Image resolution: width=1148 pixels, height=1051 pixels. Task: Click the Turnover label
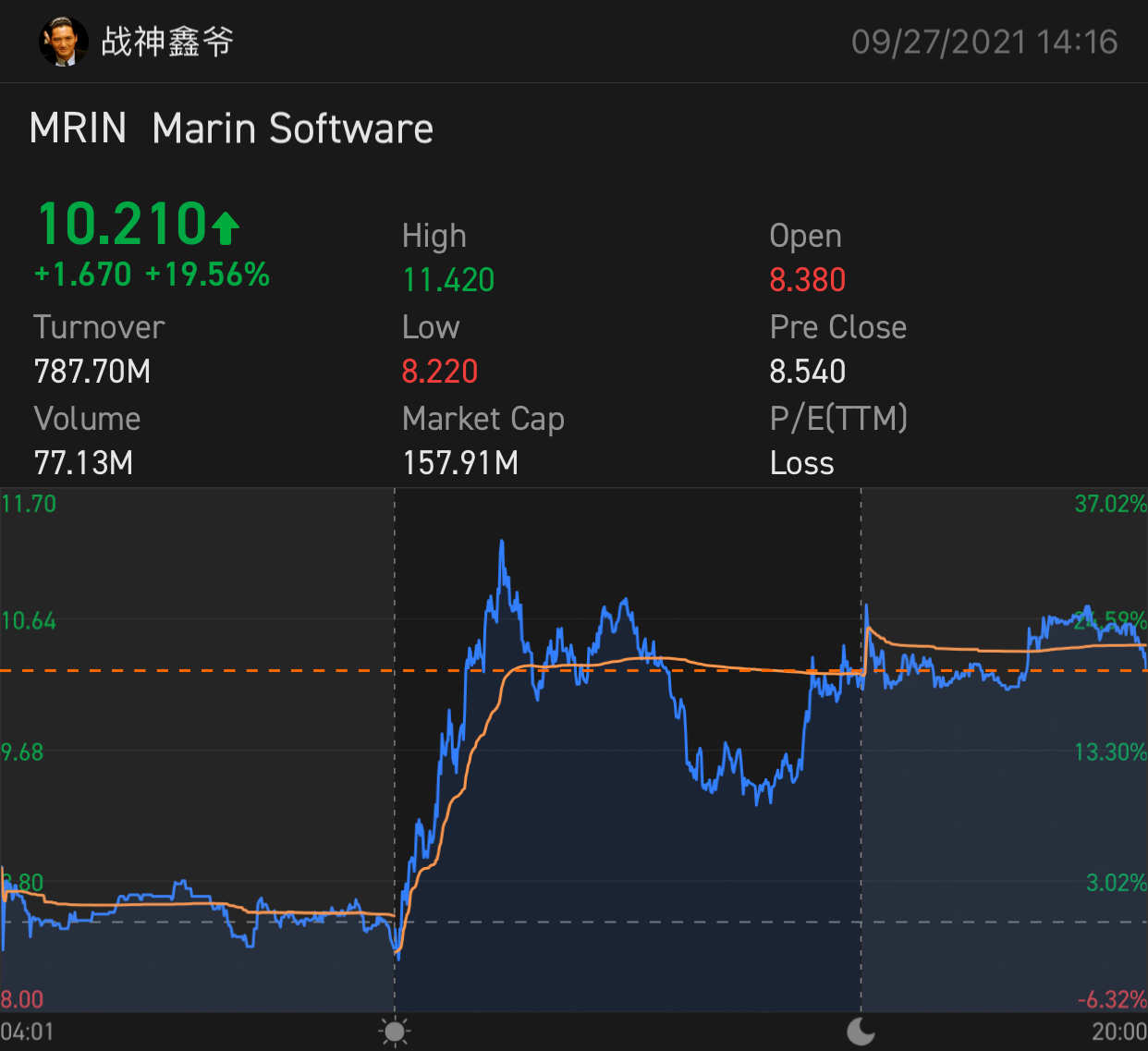[x=99, y=327]
